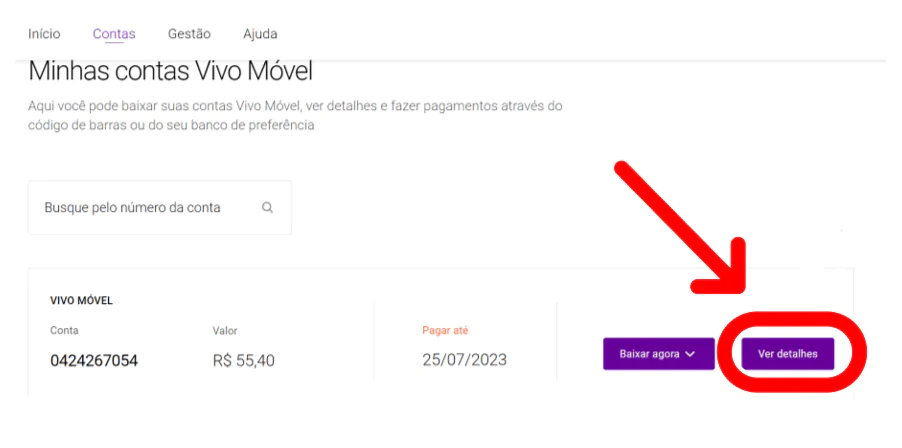Click the chevron arrow on Baixar agora
Image resolution: width=902 pixels, height=448 pixels.
pos(690,354)
